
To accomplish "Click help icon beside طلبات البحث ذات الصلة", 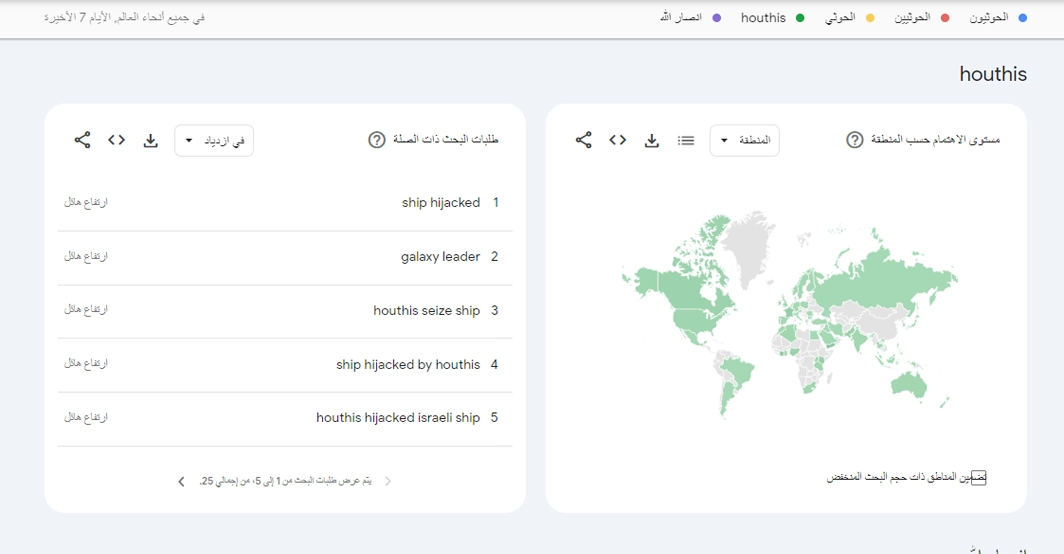I will click(377, 140).
